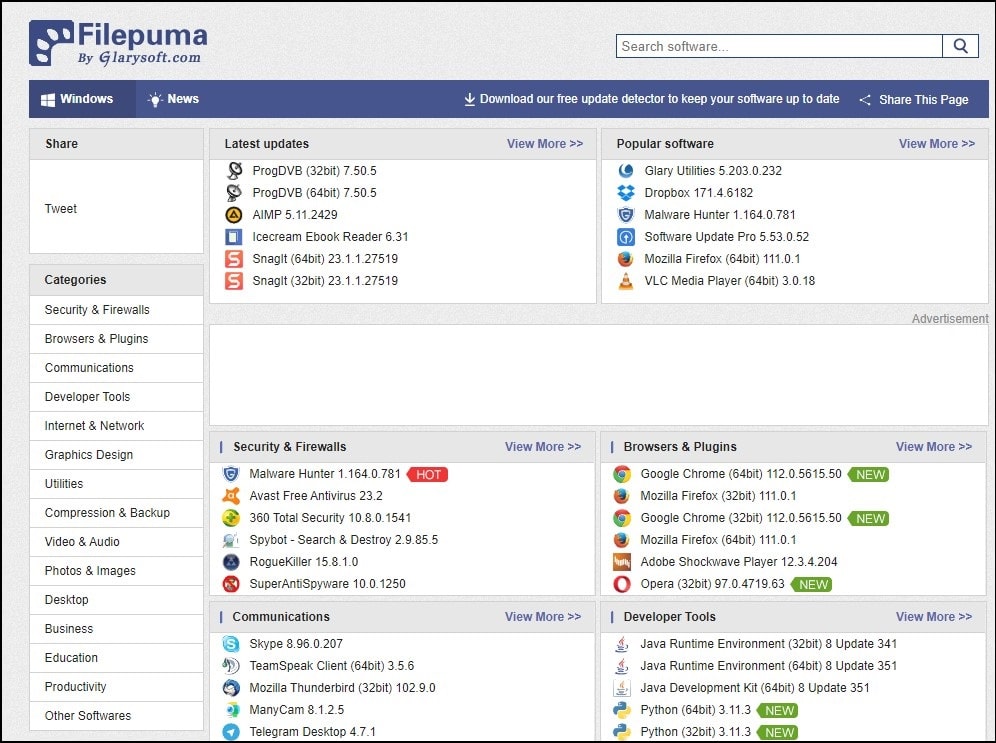Click the Download free update detector link
The height and width of the screenshot is (743, 996).
[652, 99]
